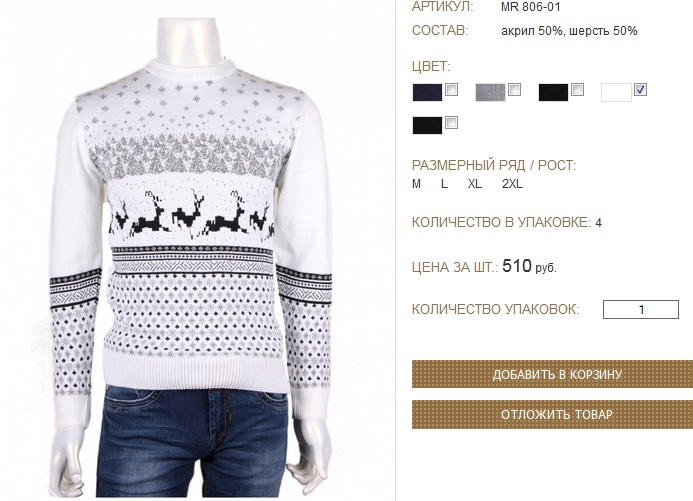Click the Добавить в корзину button

click(x=552, y=374)
